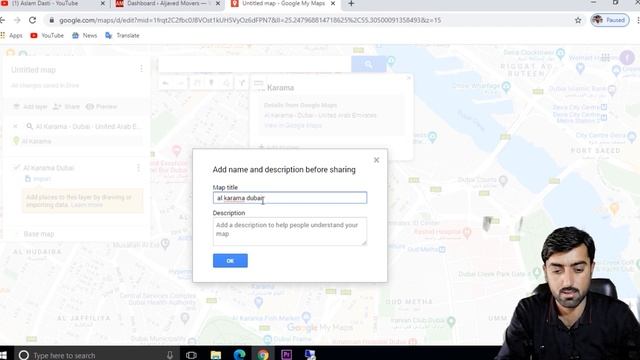Click the browser address bar URL
This screenshot has height=360, width=640.
250,20
